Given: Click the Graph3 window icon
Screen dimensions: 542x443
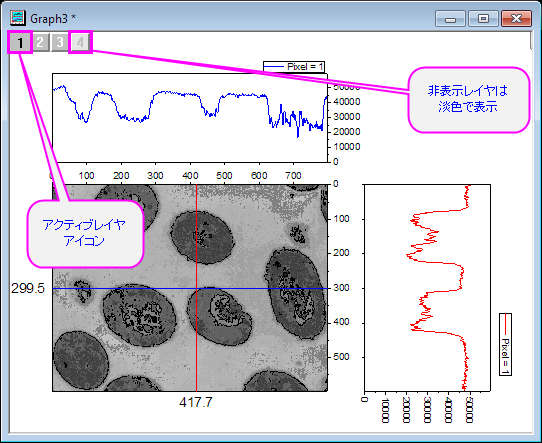Looking at the screenshot, I should (17, 18).
